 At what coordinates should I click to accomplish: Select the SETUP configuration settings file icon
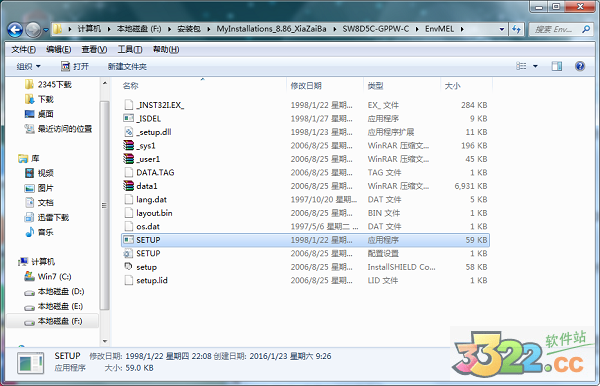(129, 253)
